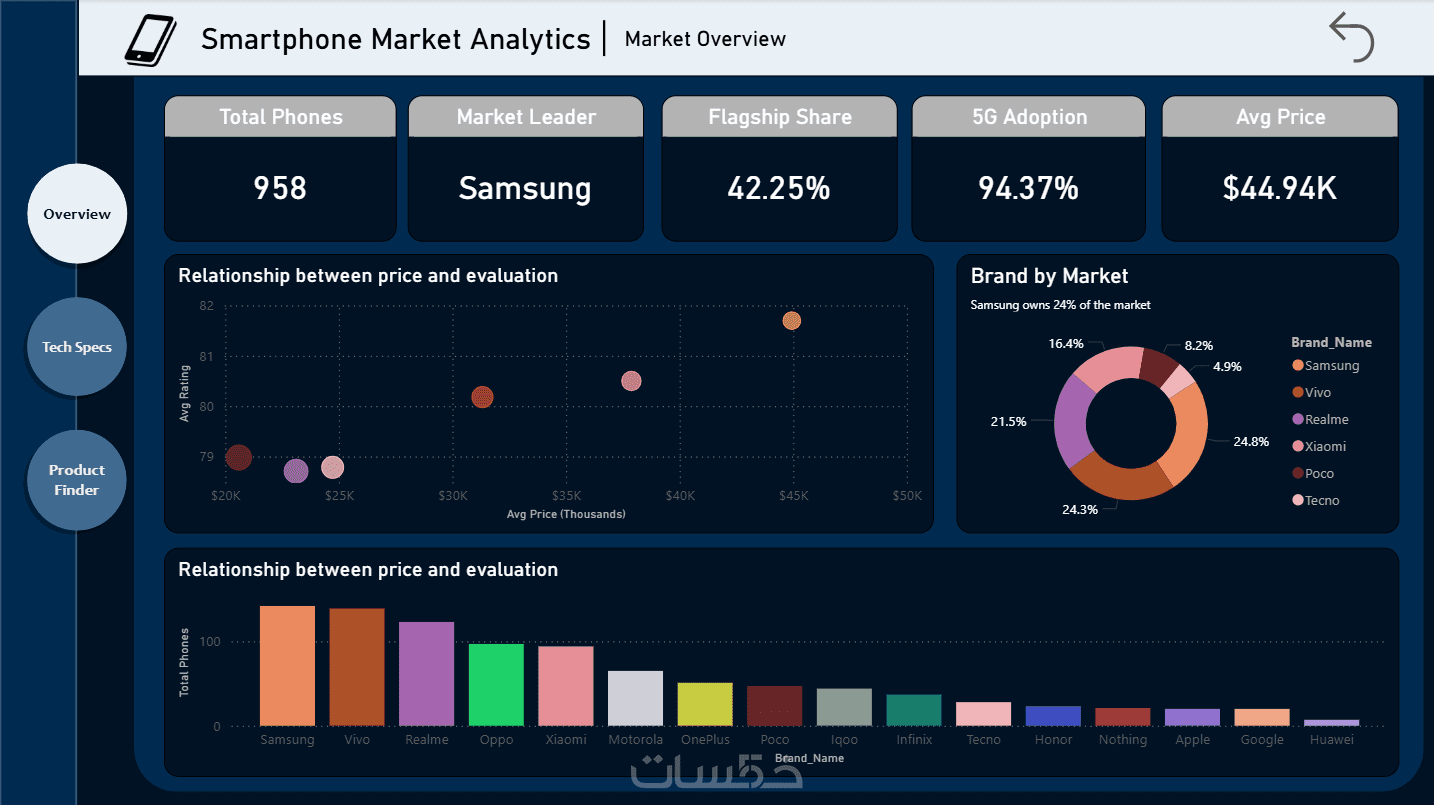Select the Flagship Share 42.25% card
1434x805 pixels.
pos(779,168)
